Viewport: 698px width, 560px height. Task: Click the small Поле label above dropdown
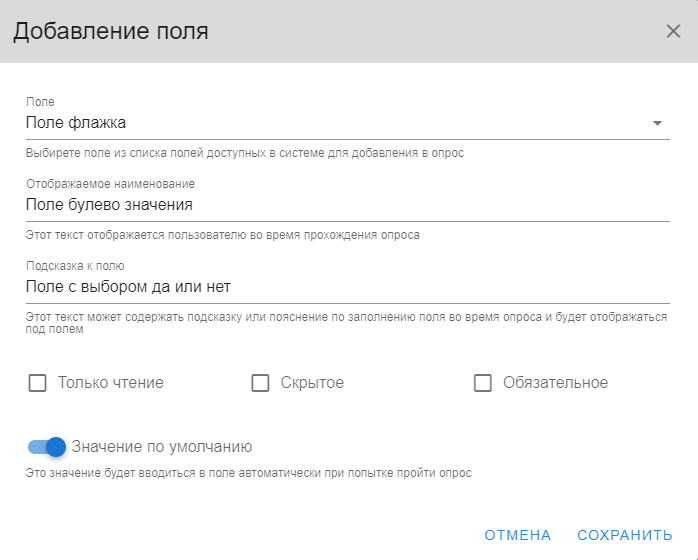(x=40, y=102)
